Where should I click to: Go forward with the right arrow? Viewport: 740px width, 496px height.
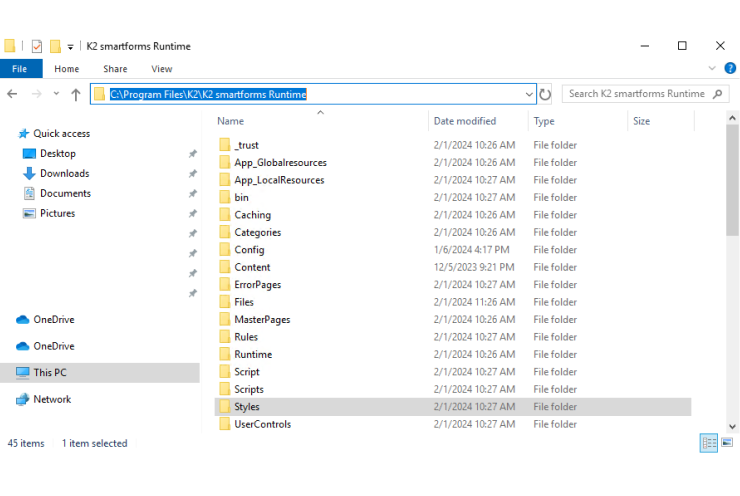(x=36, y=94)
